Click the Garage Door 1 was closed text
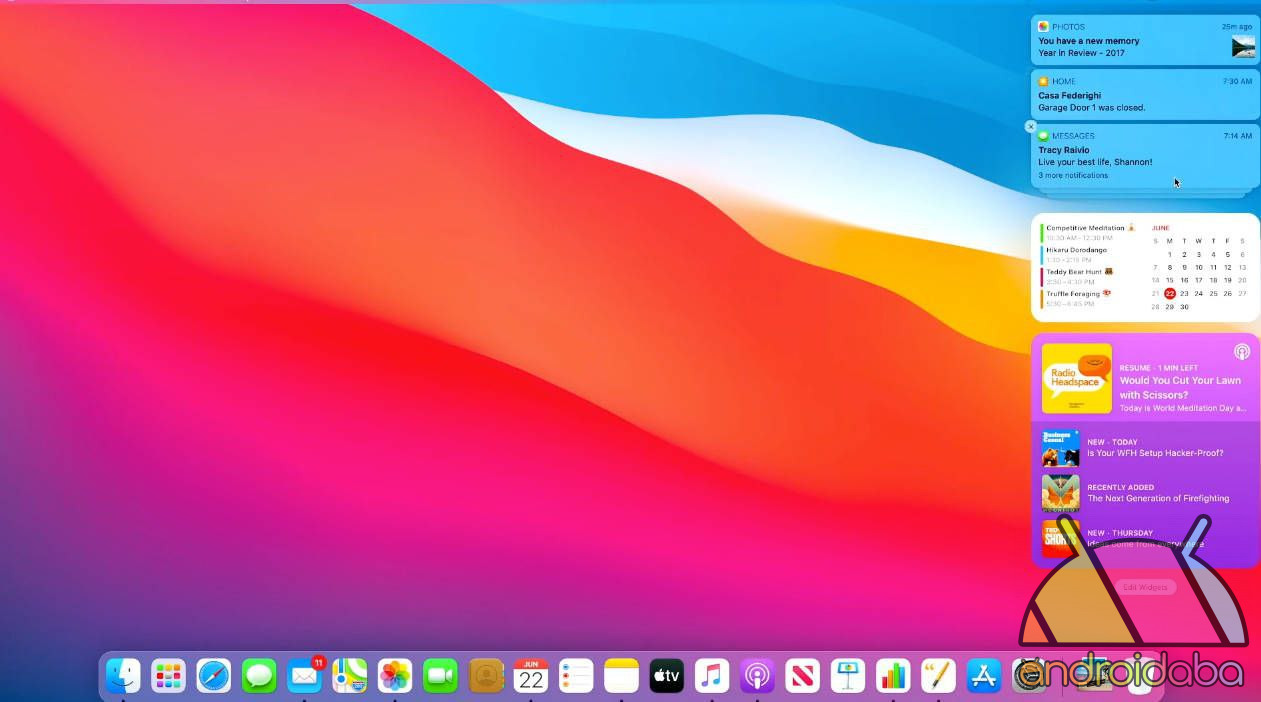1261x702 pixels. point(1092,107)
